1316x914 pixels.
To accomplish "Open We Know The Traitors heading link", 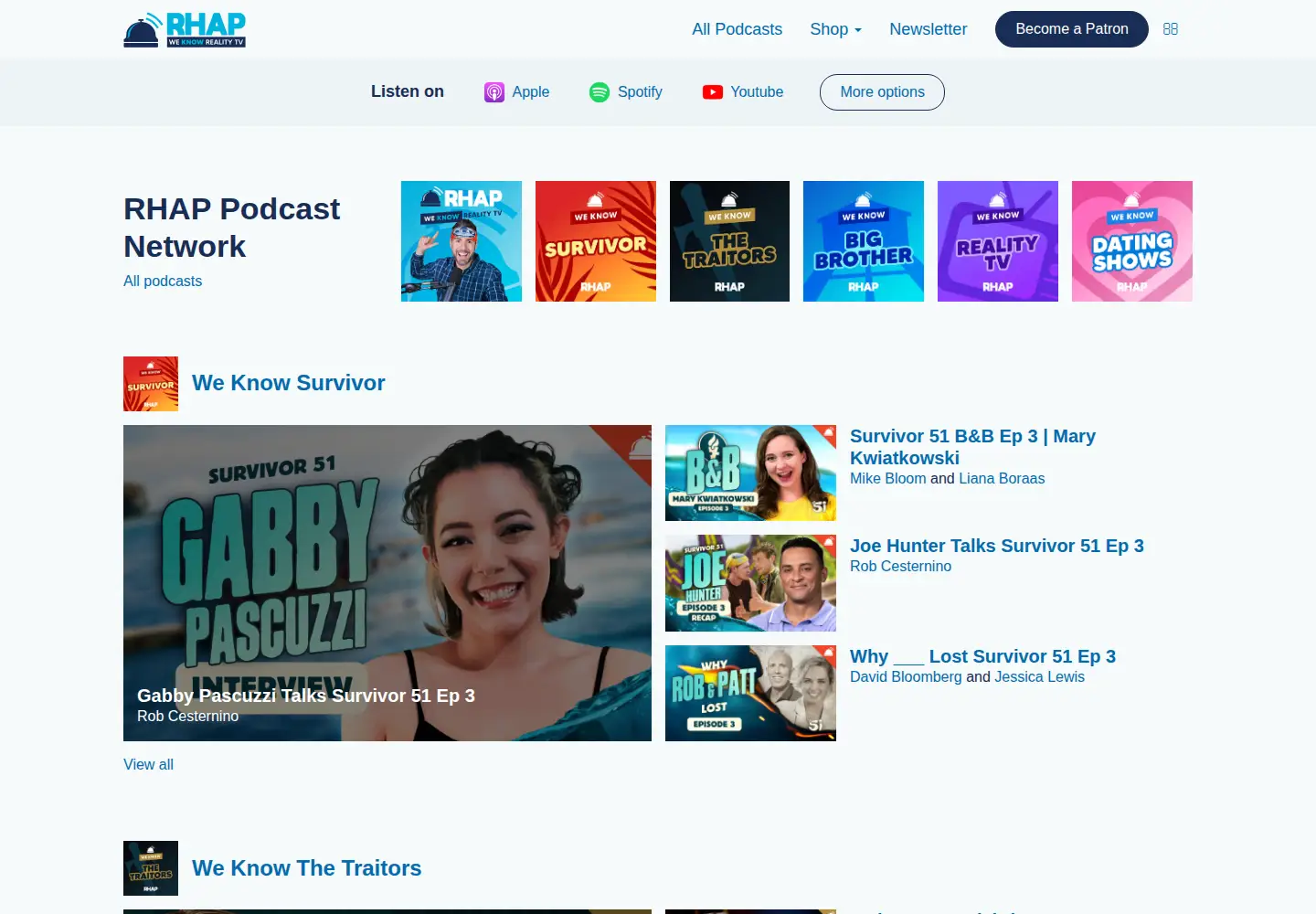I will 307,868.
